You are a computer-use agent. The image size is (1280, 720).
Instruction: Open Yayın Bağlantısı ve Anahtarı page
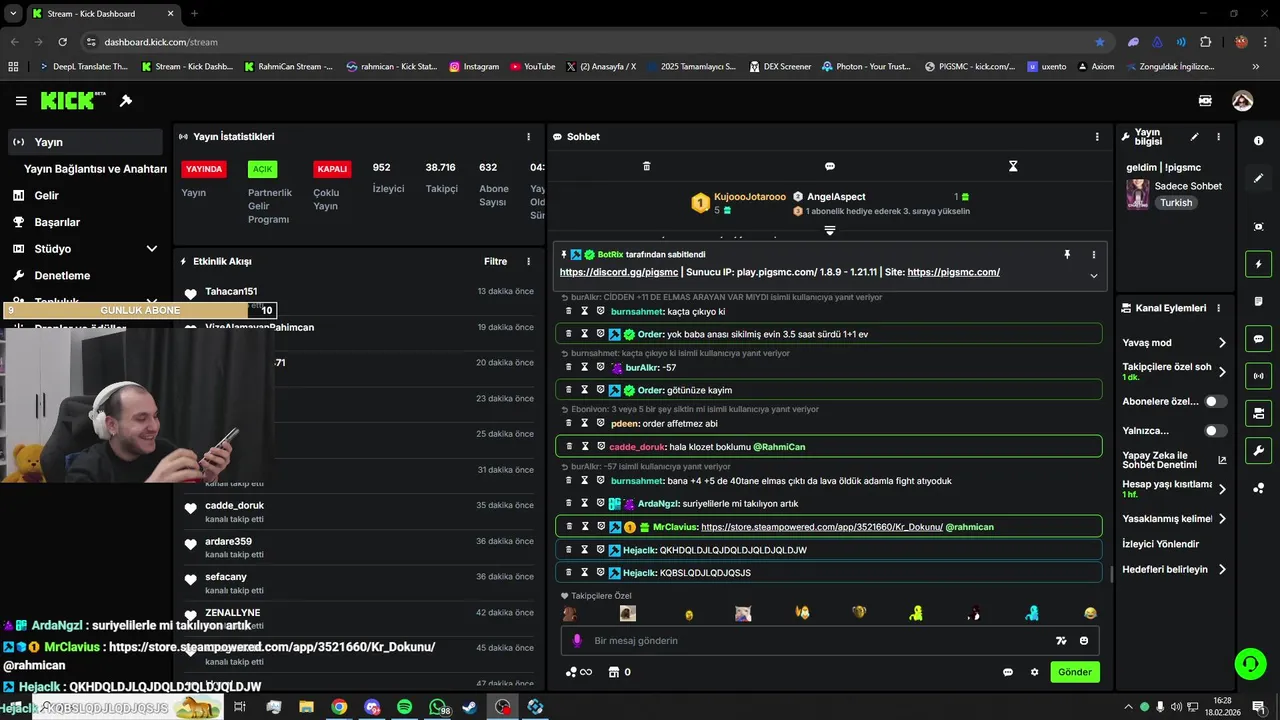tap(95, 169)
